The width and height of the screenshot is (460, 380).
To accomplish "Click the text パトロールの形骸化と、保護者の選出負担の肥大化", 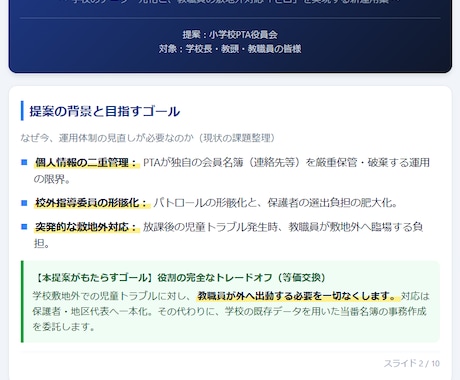I will pyautogui.click(x=272, y=203).
